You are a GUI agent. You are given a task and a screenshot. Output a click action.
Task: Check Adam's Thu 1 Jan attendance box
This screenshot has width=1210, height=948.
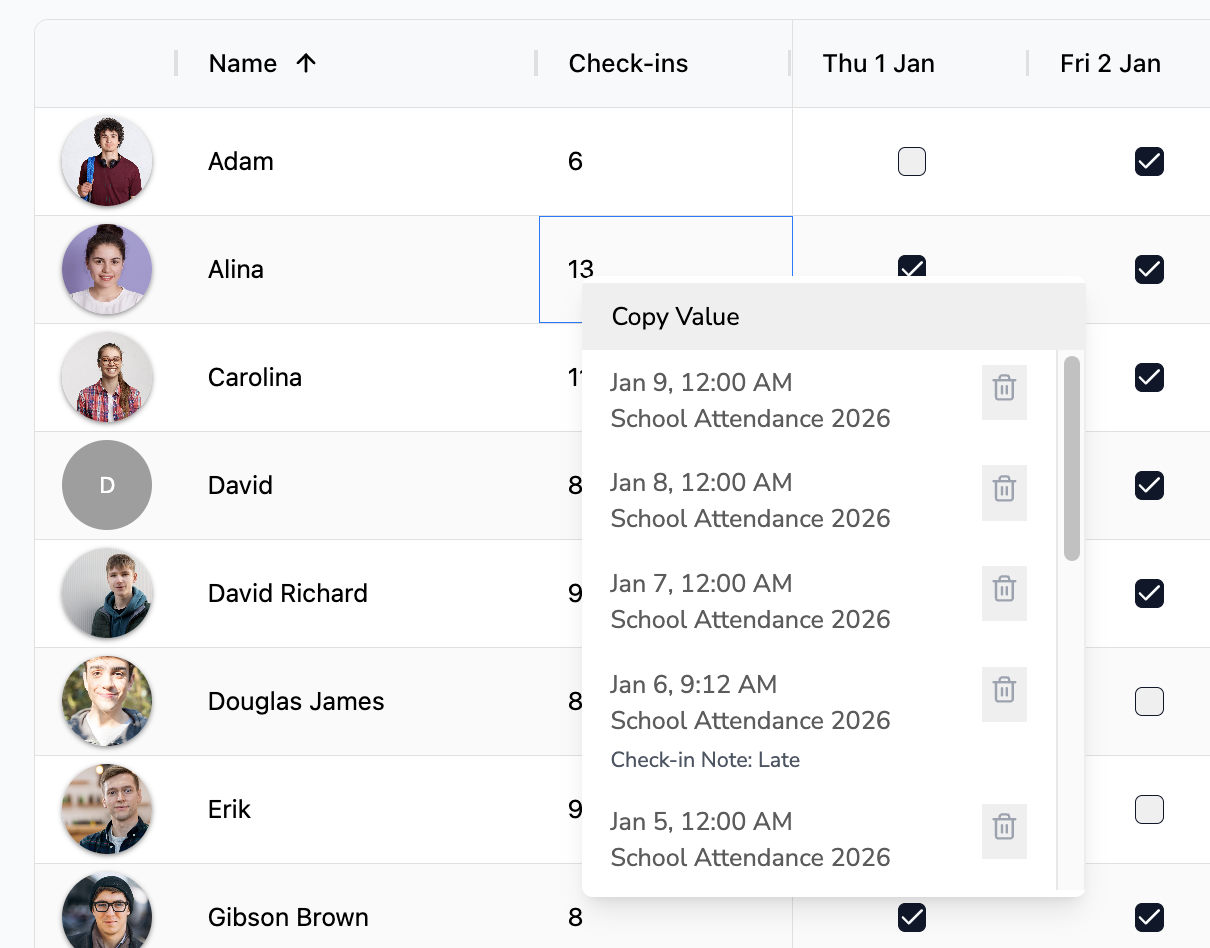coord(911,161)
